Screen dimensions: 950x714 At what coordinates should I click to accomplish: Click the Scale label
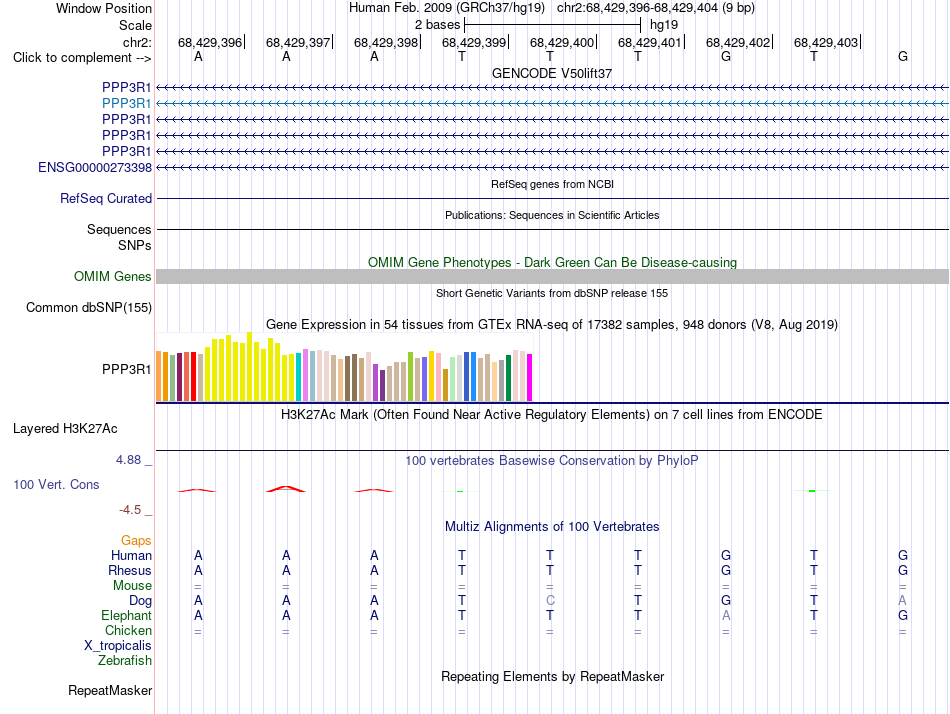[135, 25]
